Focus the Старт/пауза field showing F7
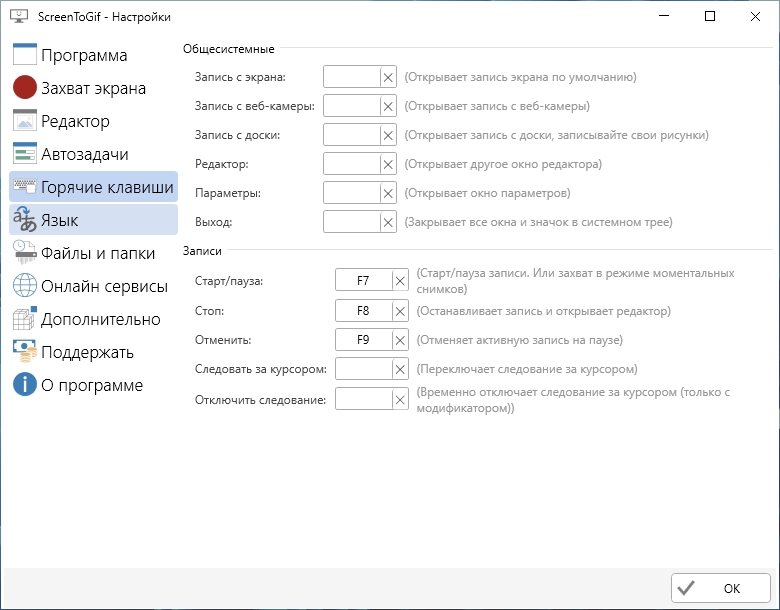Viewport: 780px width, 610px height. point(364,281)
